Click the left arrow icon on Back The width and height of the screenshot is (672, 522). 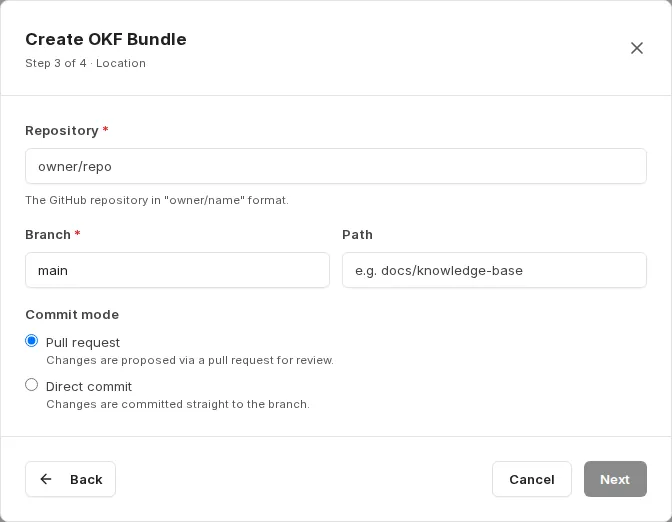[46, 479]
